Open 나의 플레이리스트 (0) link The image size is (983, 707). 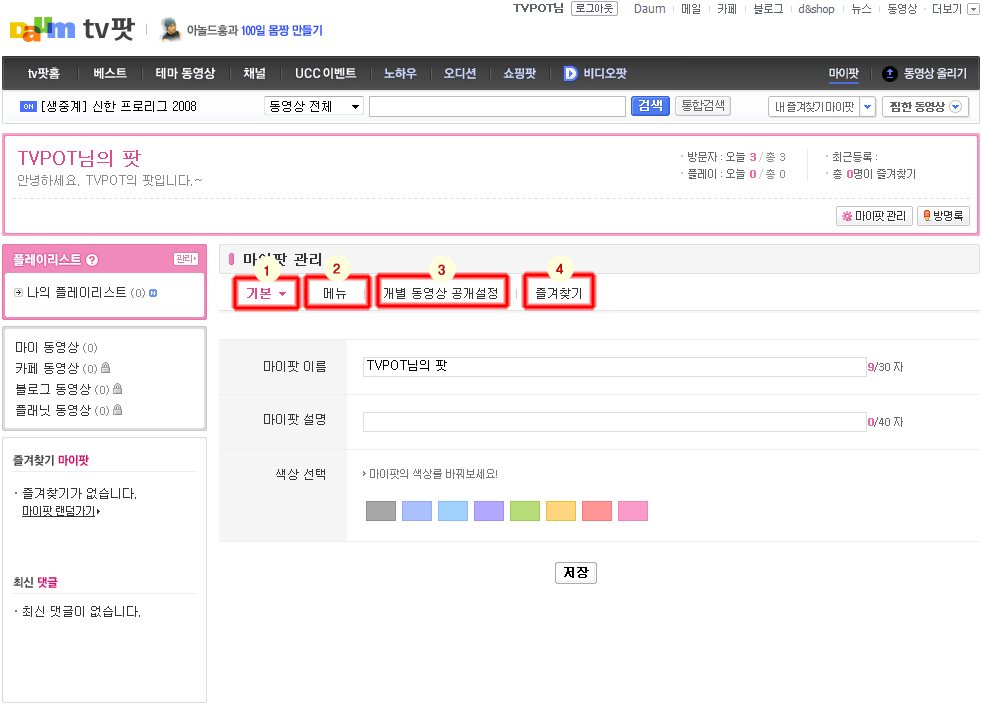86,293
